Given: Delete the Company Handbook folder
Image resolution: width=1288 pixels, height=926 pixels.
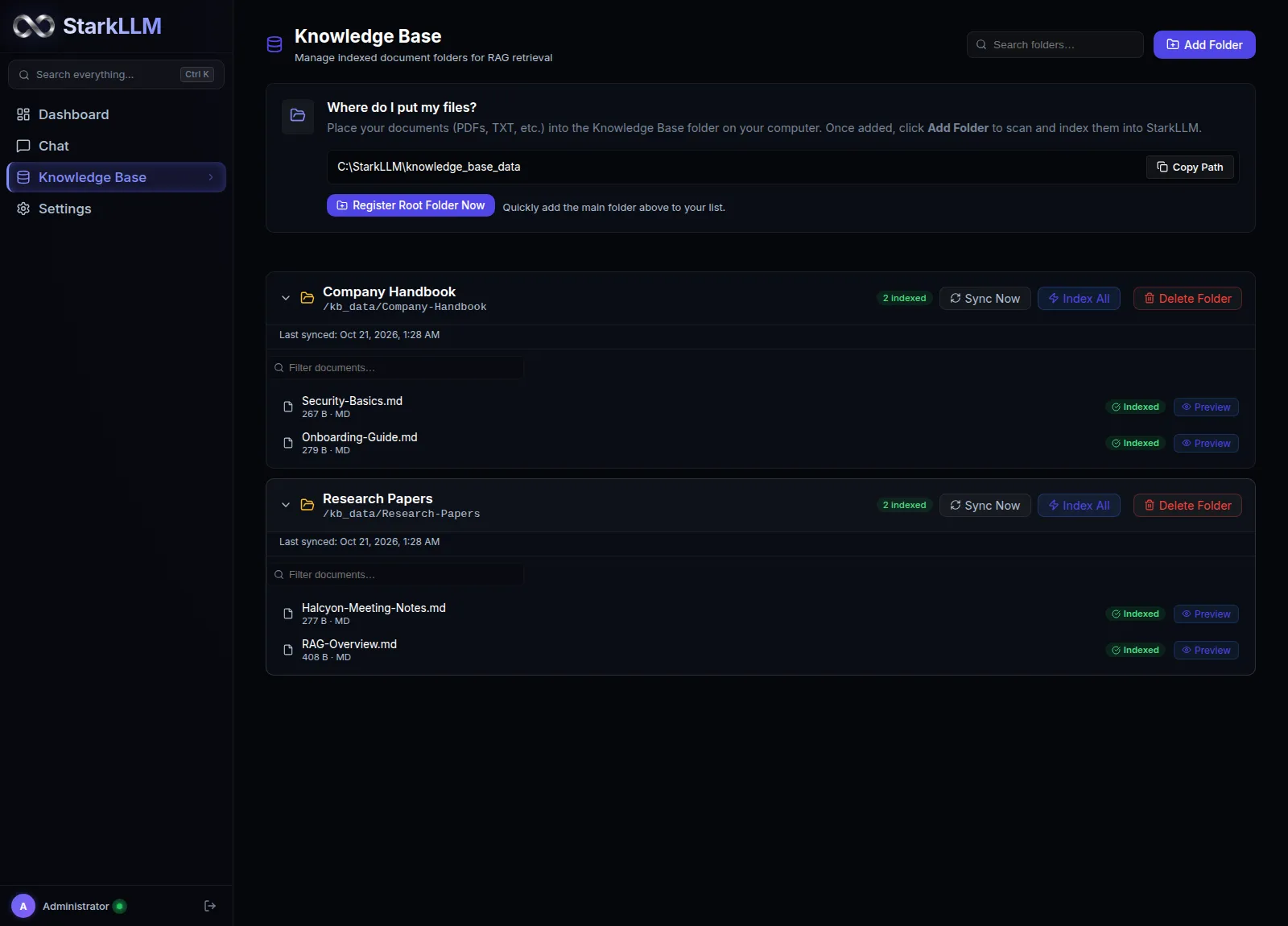Looking at the screenshot, I should [1187, 299].
